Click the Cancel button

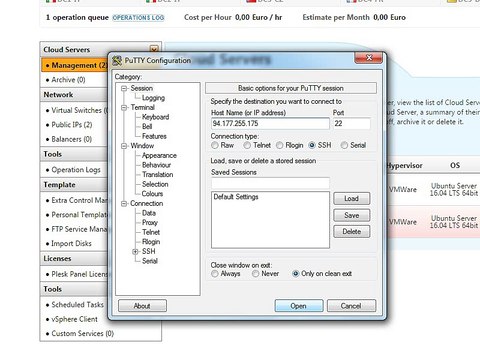coord(351,306)
